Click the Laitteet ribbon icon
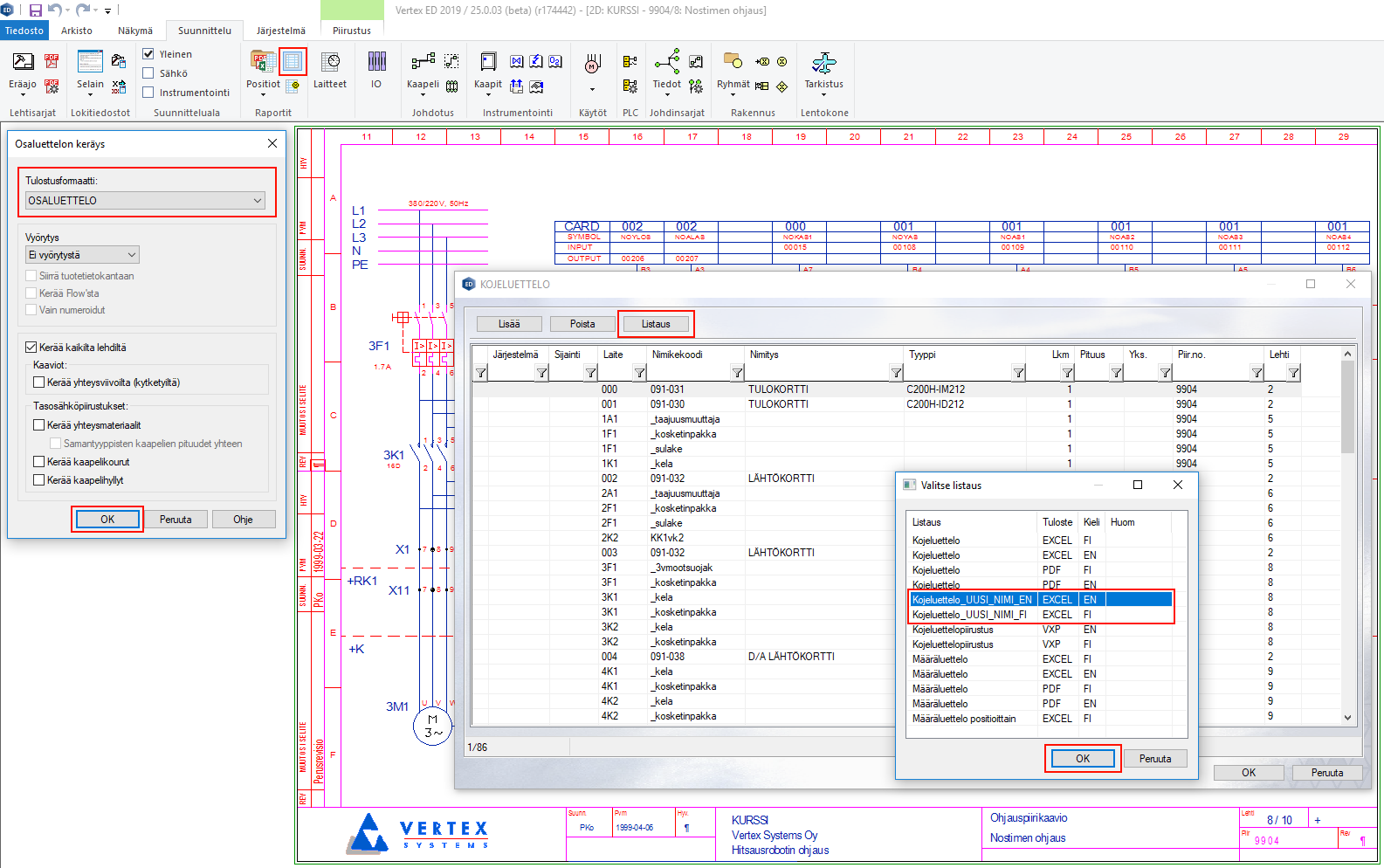 (x=330, y=63)
